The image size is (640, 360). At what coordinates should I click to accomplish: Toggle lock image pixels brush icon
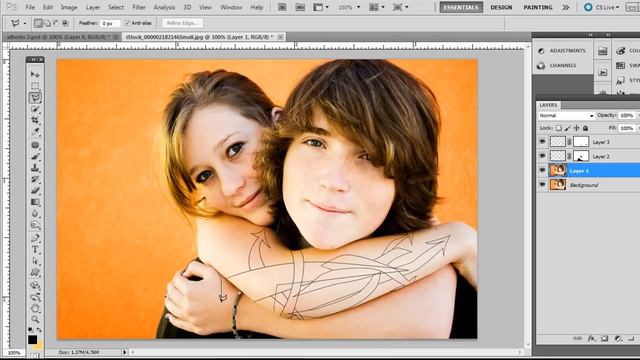tap(567, 128)
